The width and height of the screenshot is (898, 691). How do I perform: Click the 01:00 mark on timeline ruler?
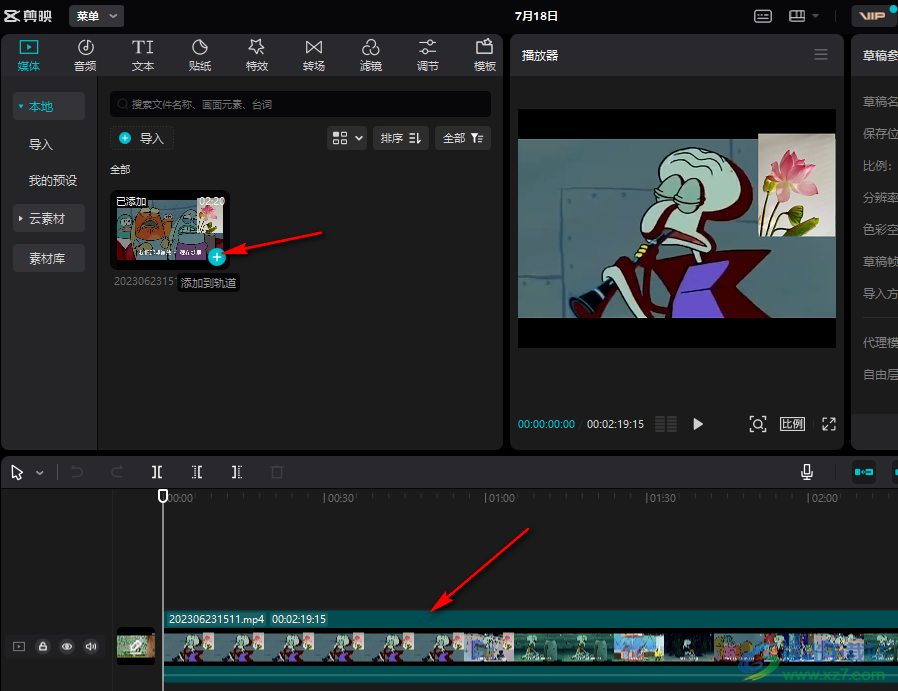click(x=501, y=498)
